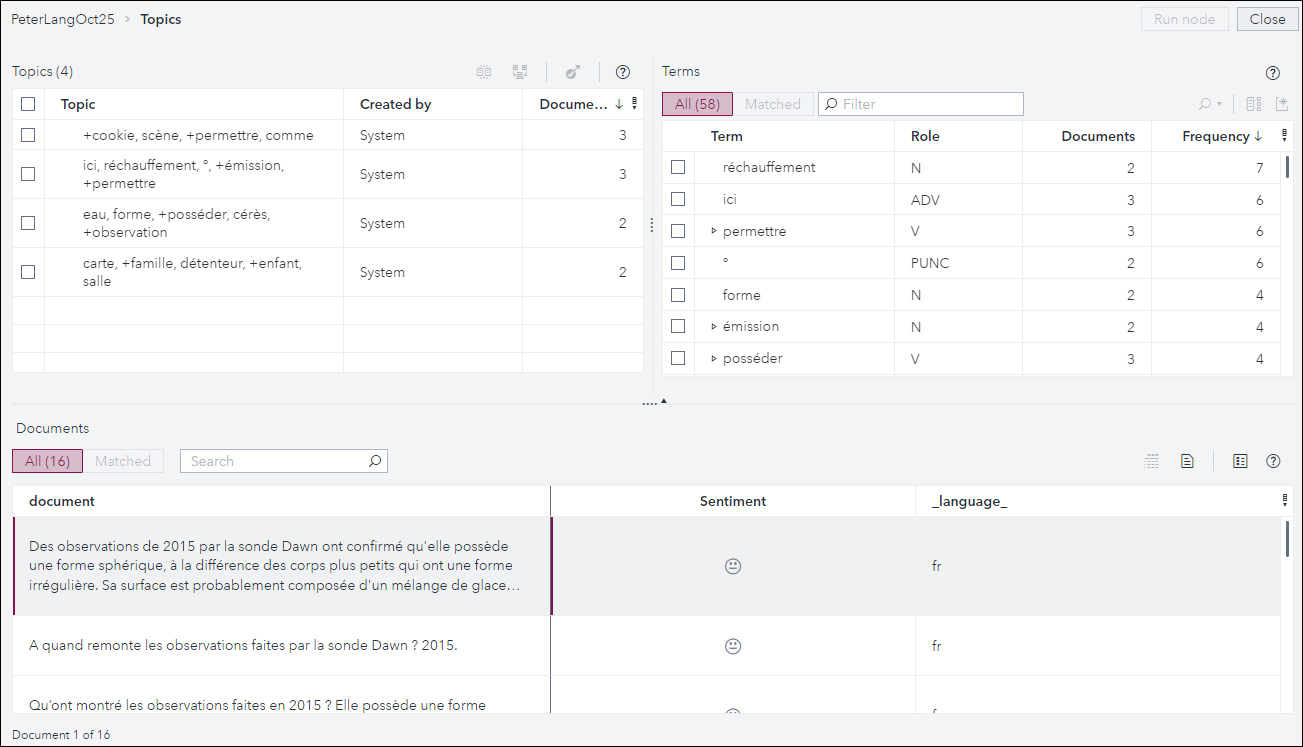Click the help icon above the Topics table

623,71
